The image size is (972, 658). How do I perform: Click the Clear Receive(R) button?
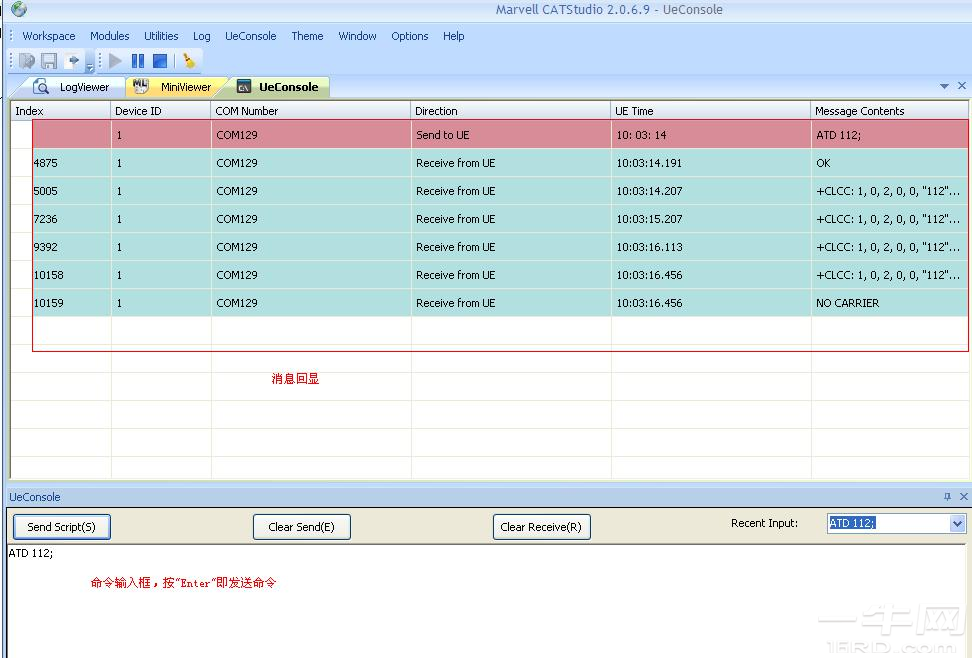(x=541, y=527)
